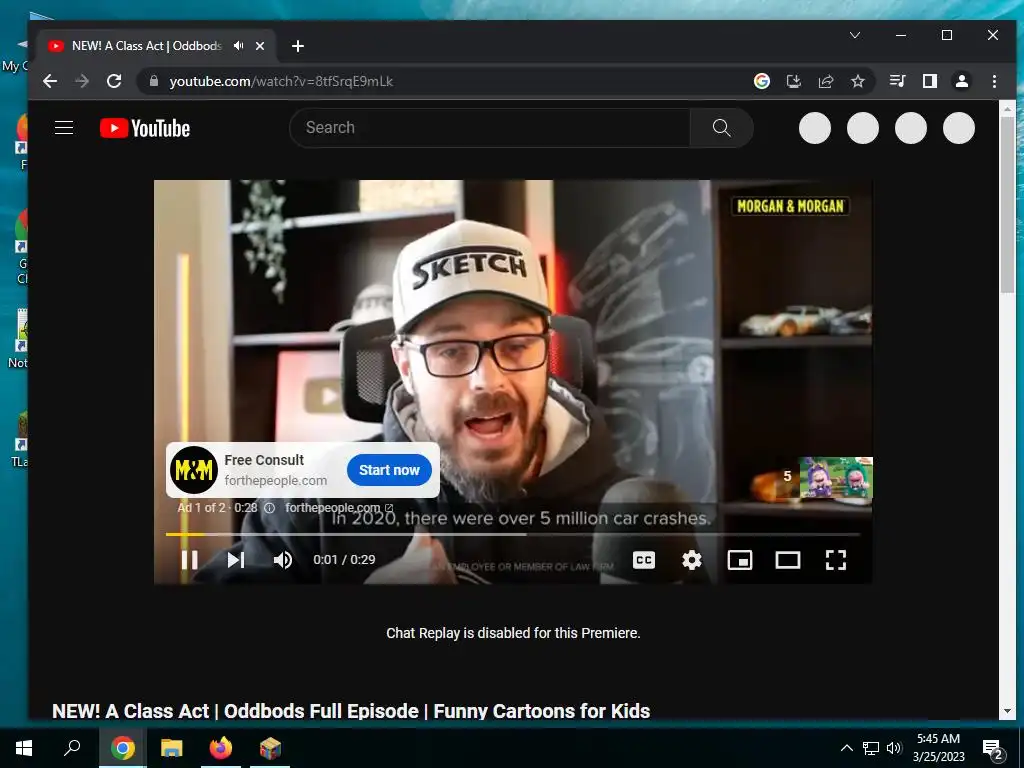
Task: Click the scrollbar down arrow
Action: click(1007, 711)
